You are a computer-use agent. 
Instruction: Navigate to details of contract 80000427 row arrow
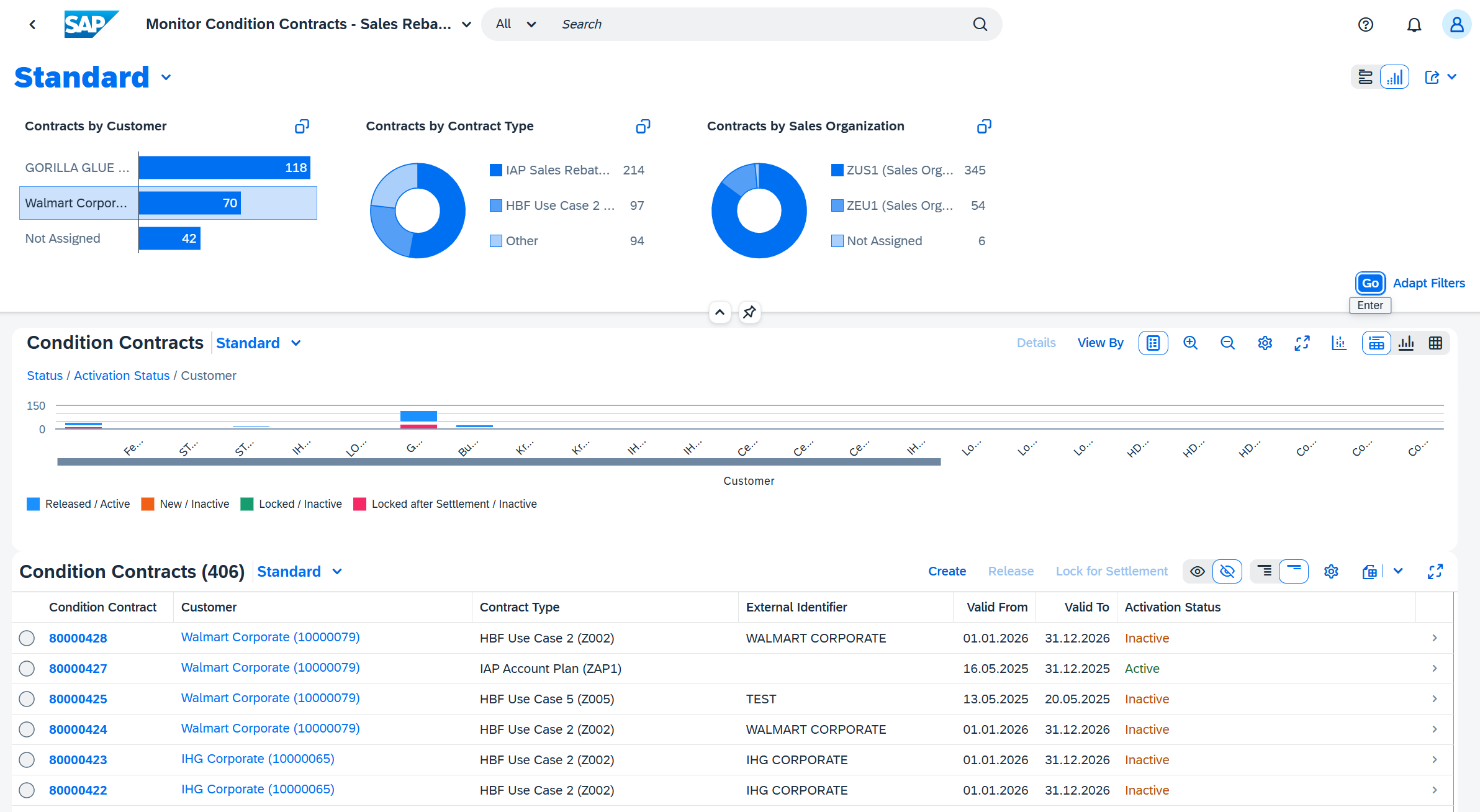[1435, 669]
